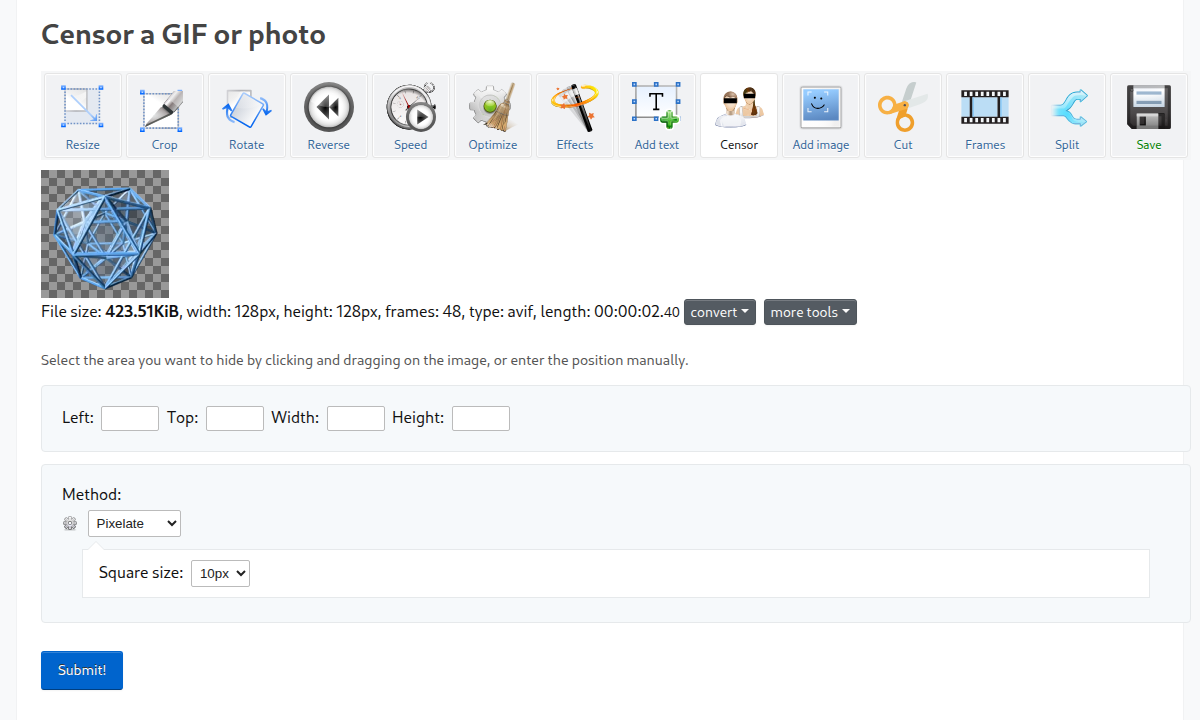Click the Square size: label
This screenshot has height=720, width=1200.
pos(141,573)
